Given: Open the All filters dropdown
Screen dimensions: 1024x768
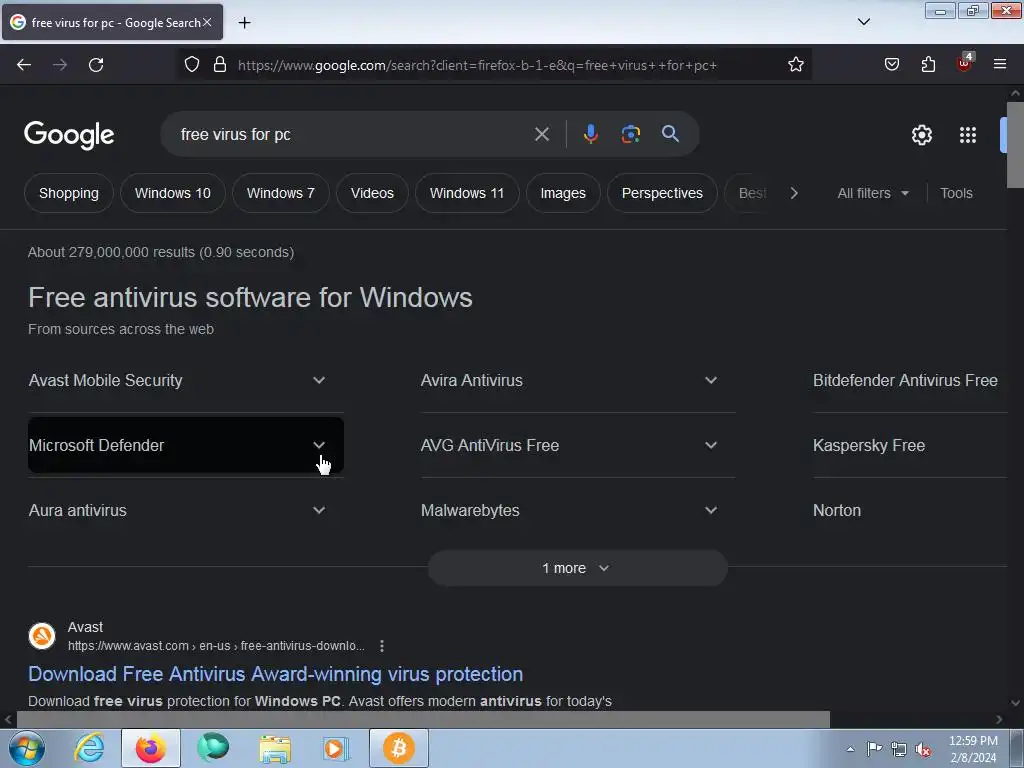Looking at the screenshot, I should (x=873, y=193).
